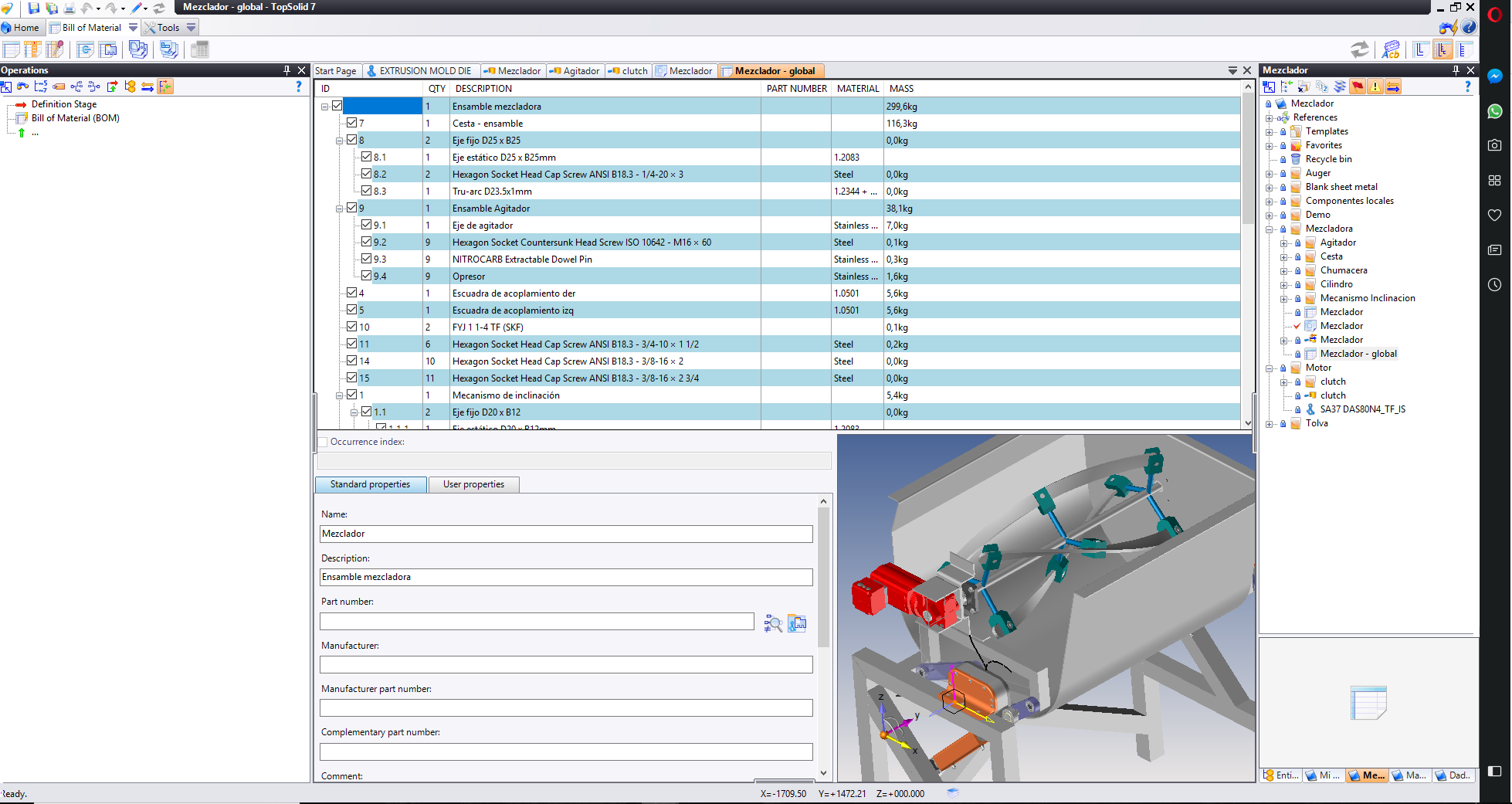Click the synchronize arrows icon near top right
Screen dimensions: 1512x804
(1360, 49)
